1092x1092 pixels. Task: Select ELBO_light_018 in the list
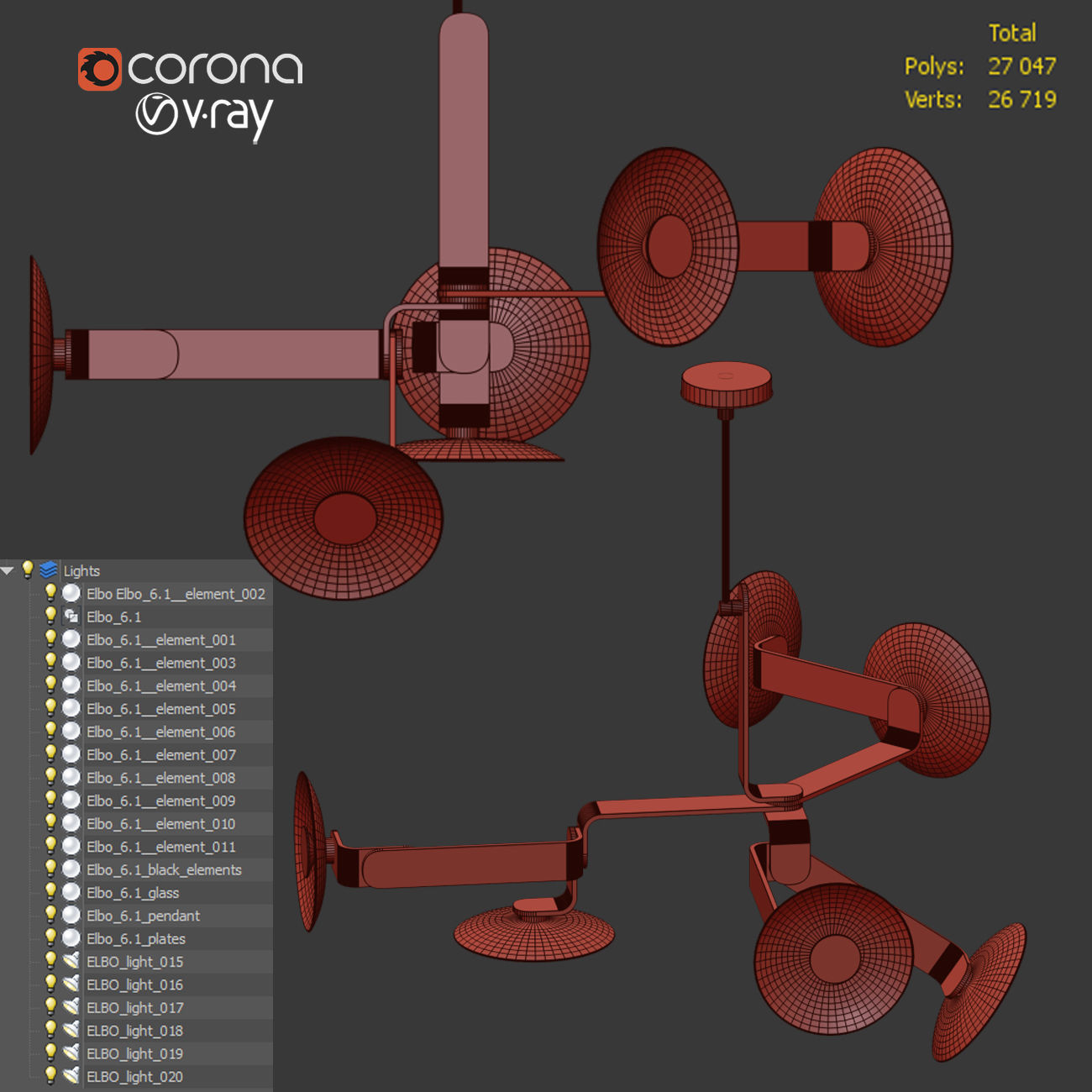(x=134, y=1031)
